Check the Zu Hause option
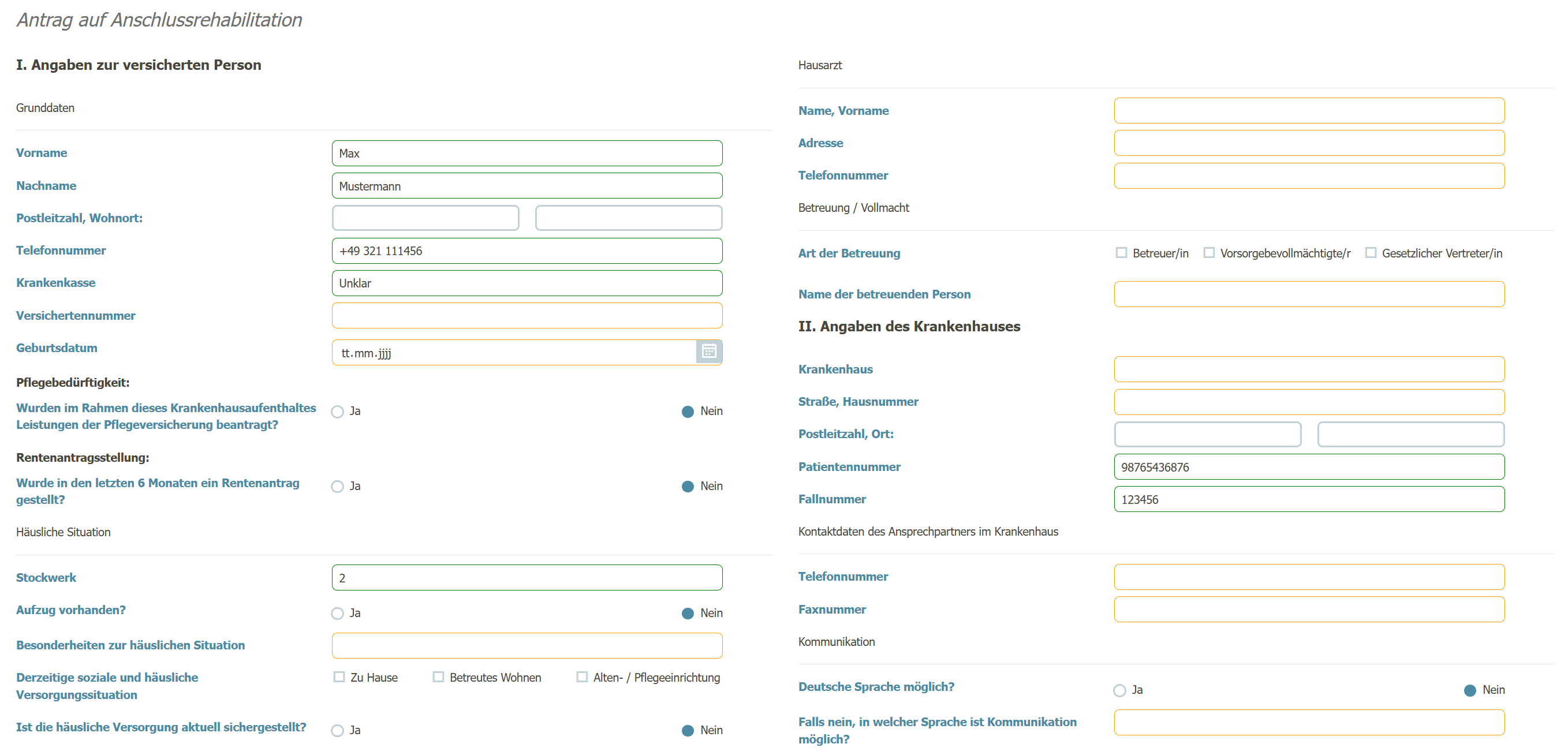1568x755 pixels. (x=339, y=676)
